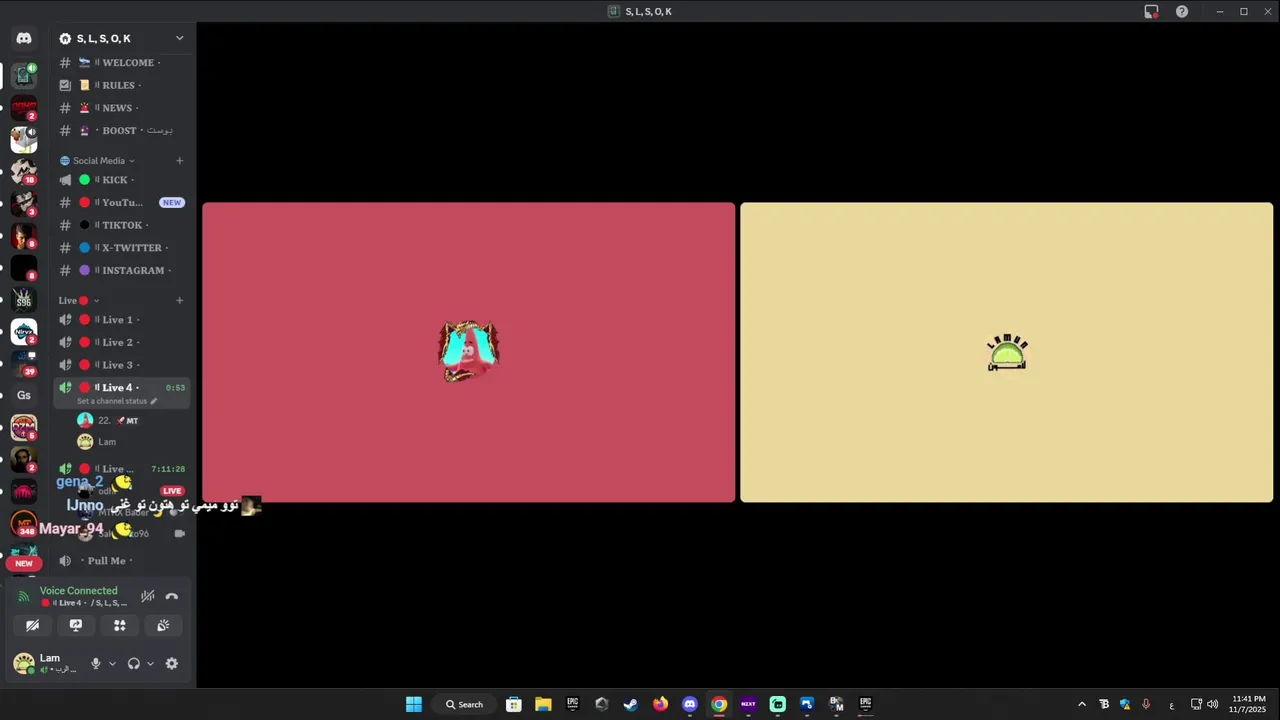Open the TIKTOK channel
The image size is (1280, 720).
(122, 225)
